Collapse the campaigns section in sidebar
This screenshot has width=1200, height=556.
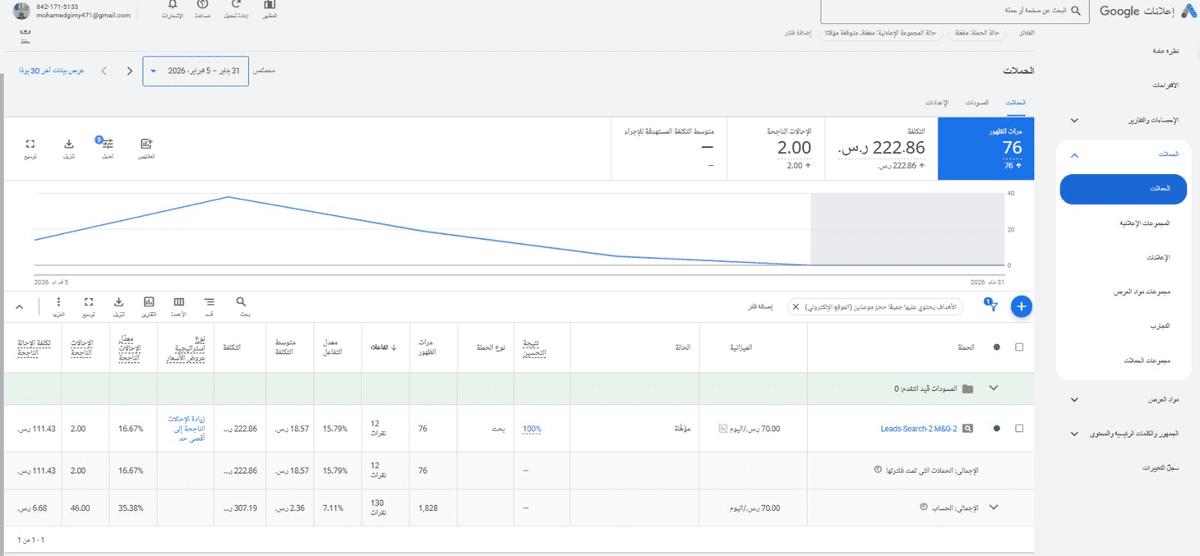coord(1074,155)
